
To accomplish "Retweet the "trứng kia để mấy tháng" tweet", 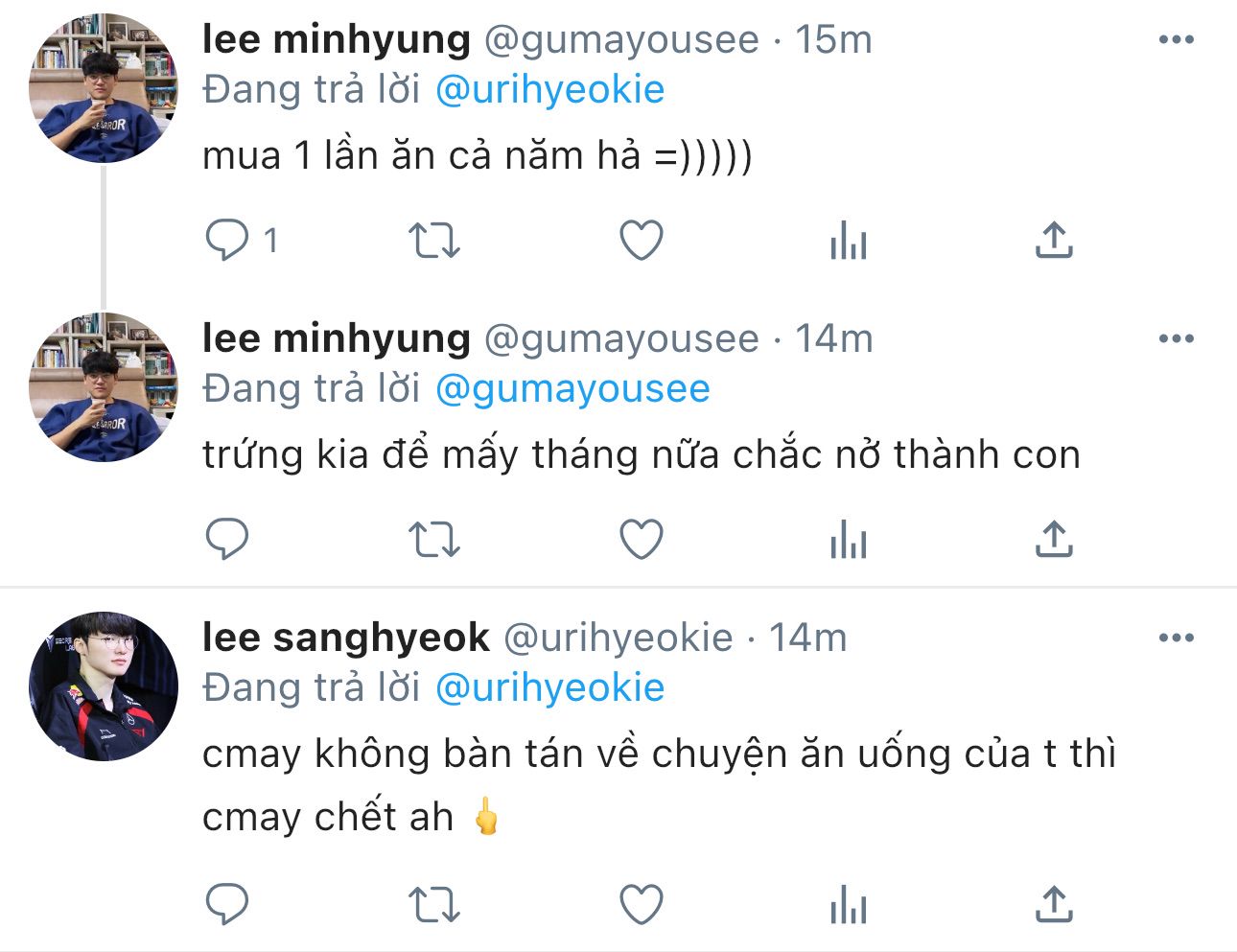I will (434, 540).
